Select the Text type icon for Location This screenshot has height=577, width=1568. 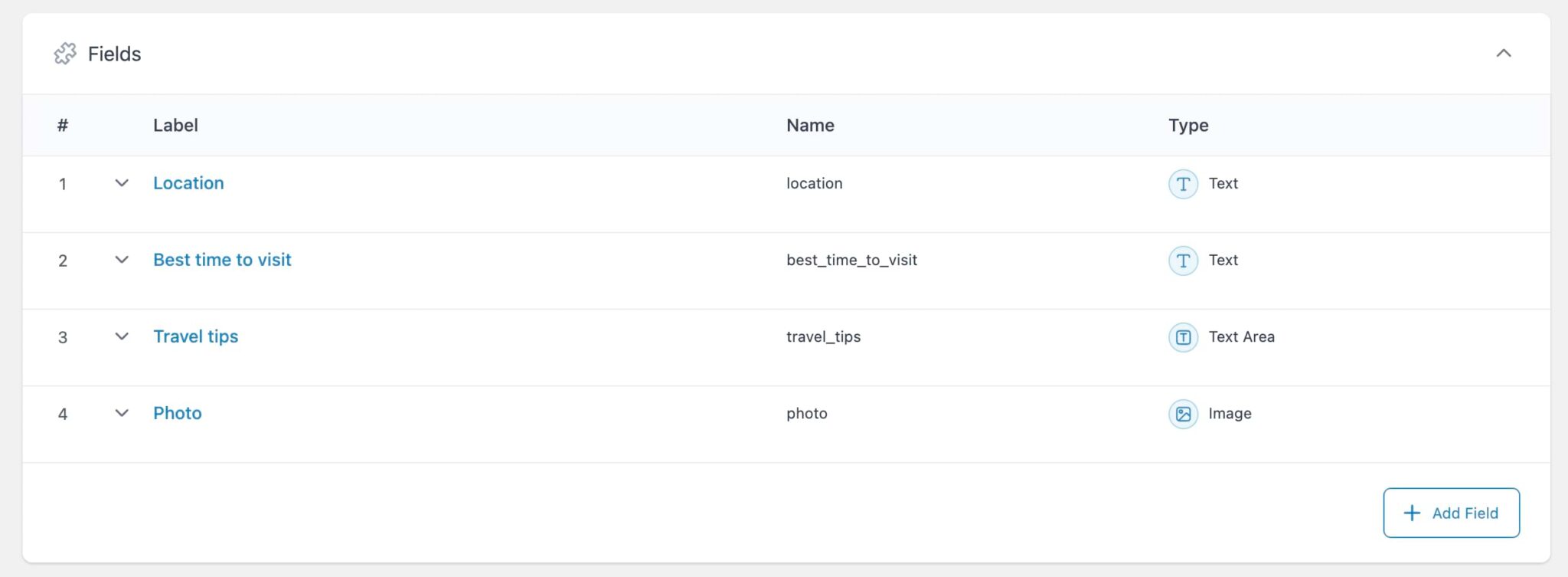[x=1183, y=184]
